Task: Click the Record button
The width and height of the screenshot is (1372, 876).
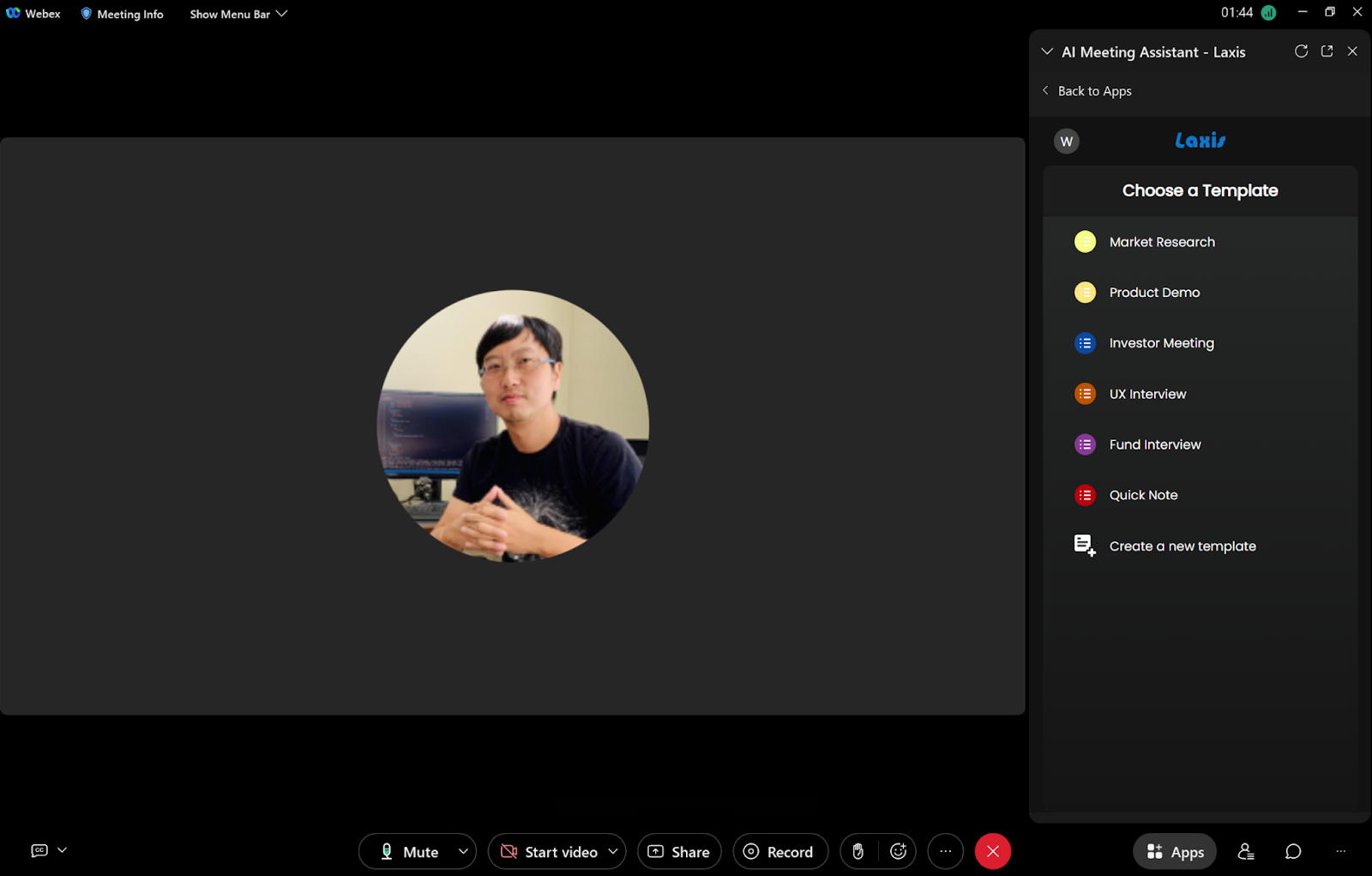Action: 780,851
